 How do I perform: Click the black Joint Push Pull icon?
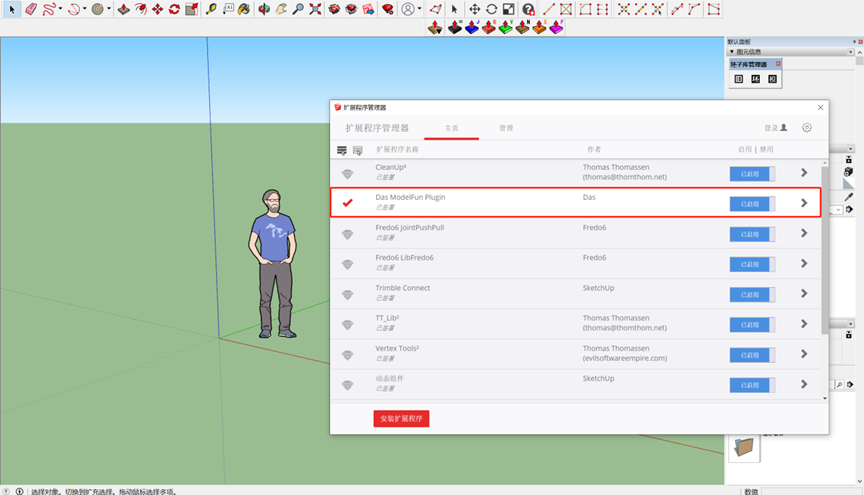[455, 27]
